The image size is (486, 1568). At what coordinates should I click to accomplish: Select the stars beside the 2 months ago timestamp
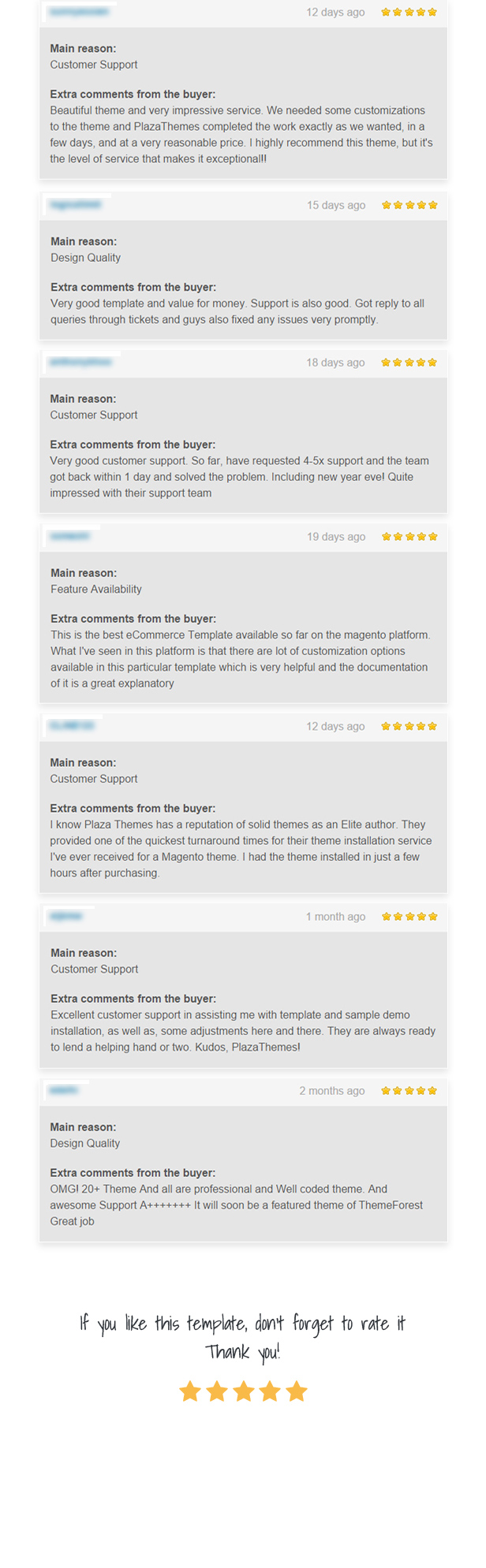[x=409, y=1091]
